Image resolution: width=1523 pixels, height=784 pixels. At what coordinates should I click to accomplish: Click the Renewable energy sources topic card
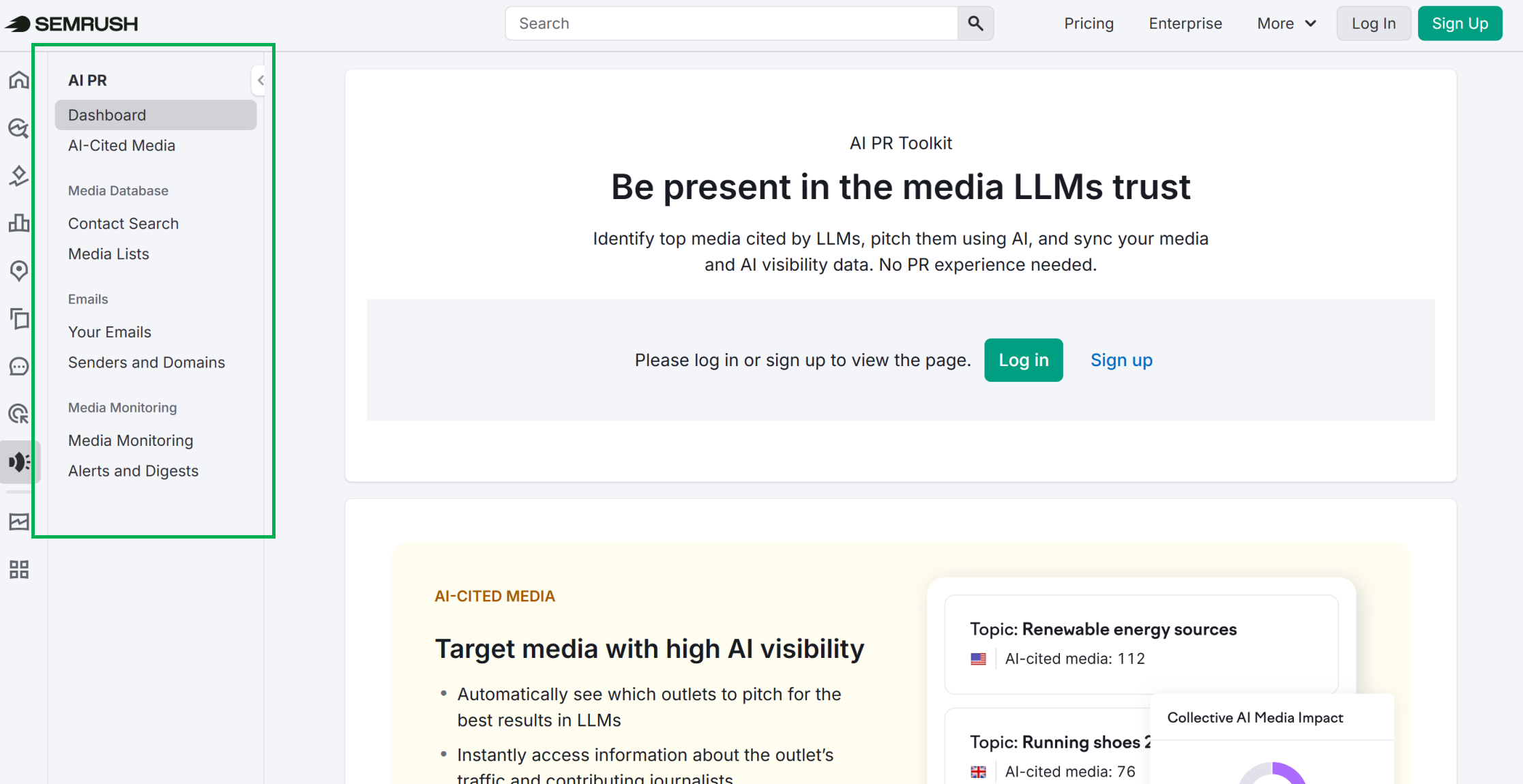click(1141, 644)
